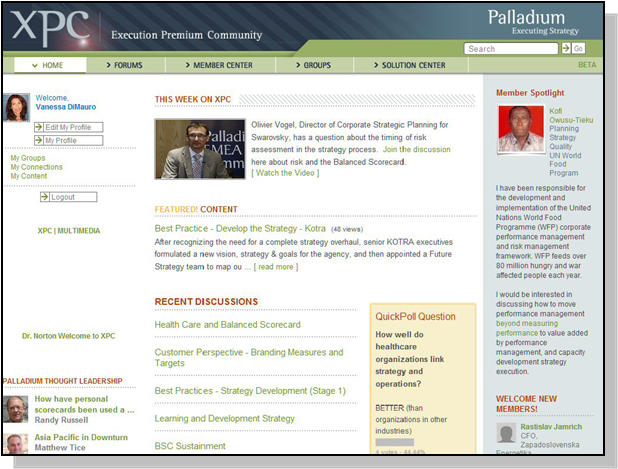Click the BETTER poll result bar

click(395, 442)
